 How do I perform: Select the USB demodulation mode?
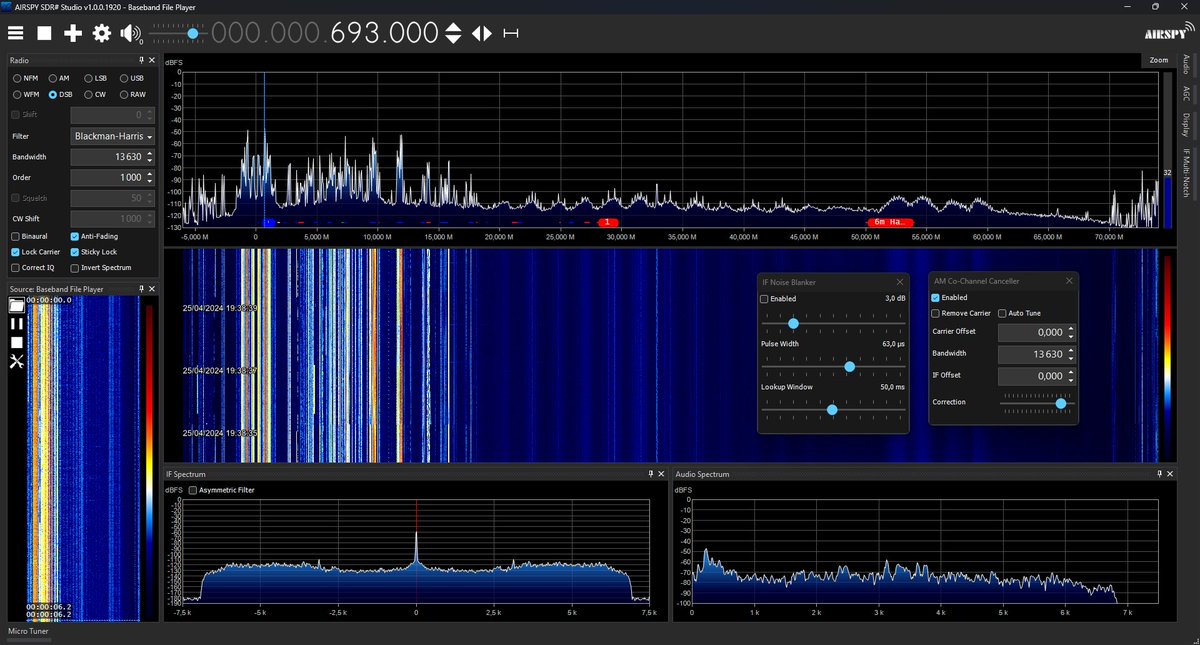(x=132, y=78)
